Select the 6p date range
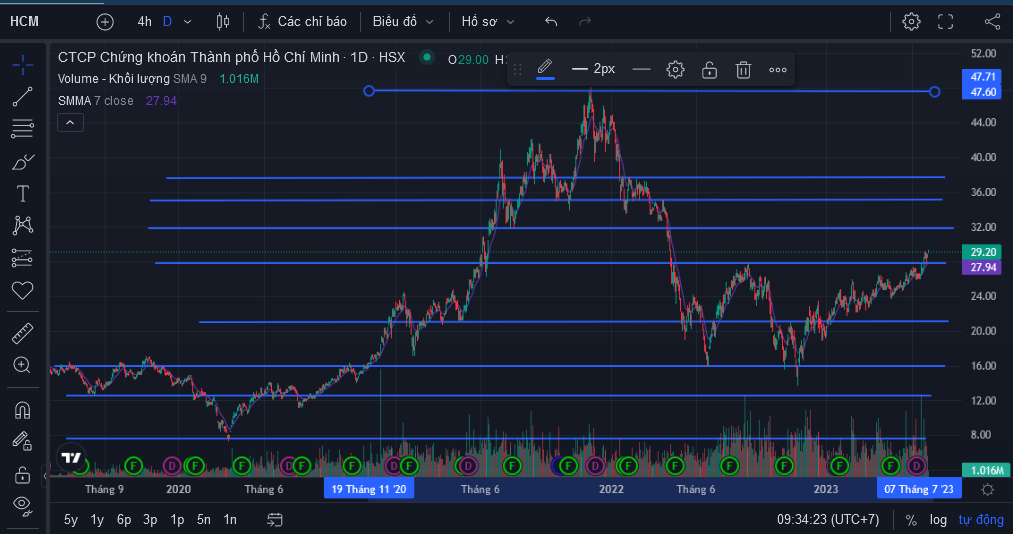This screenshot has width=1013, height=534. 124,520
